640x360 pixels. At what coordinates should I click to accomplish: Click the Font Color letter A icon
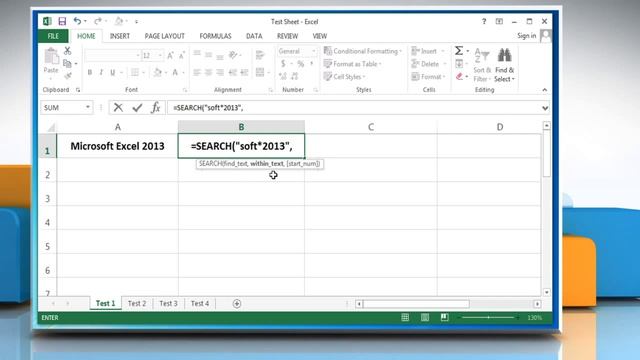pyautogui.click(x=175, y=73)
